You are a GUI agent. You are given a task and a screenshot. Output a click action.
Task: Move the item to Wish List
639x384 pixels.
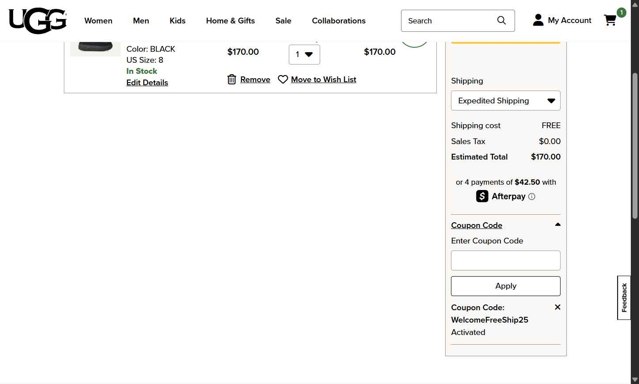pyautogui.click(x=324, y=79)
